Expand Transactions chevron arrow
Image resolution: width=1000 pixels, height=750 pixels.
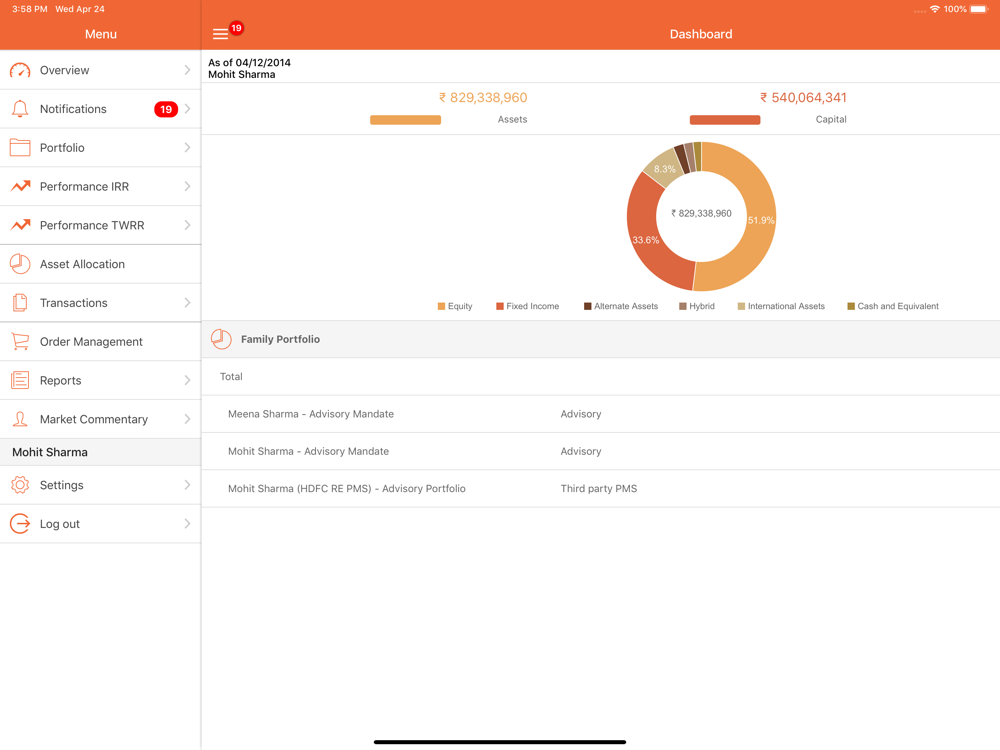[x=187, y=303]
